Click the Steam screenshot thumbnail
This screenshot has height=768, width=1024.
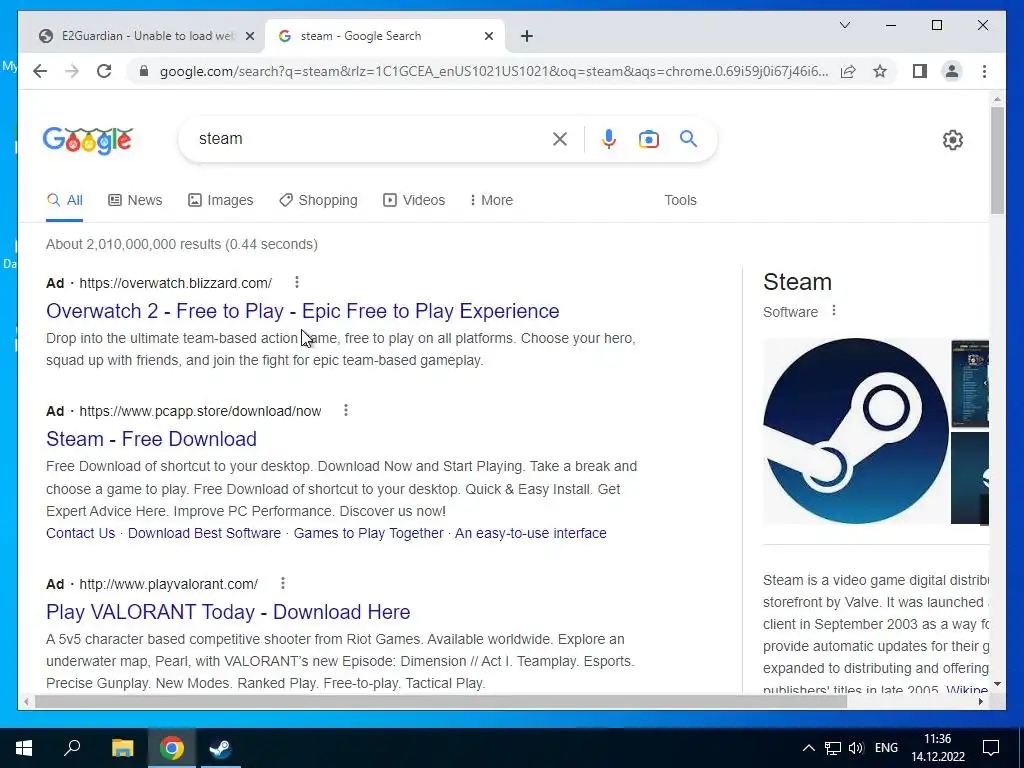970,383
